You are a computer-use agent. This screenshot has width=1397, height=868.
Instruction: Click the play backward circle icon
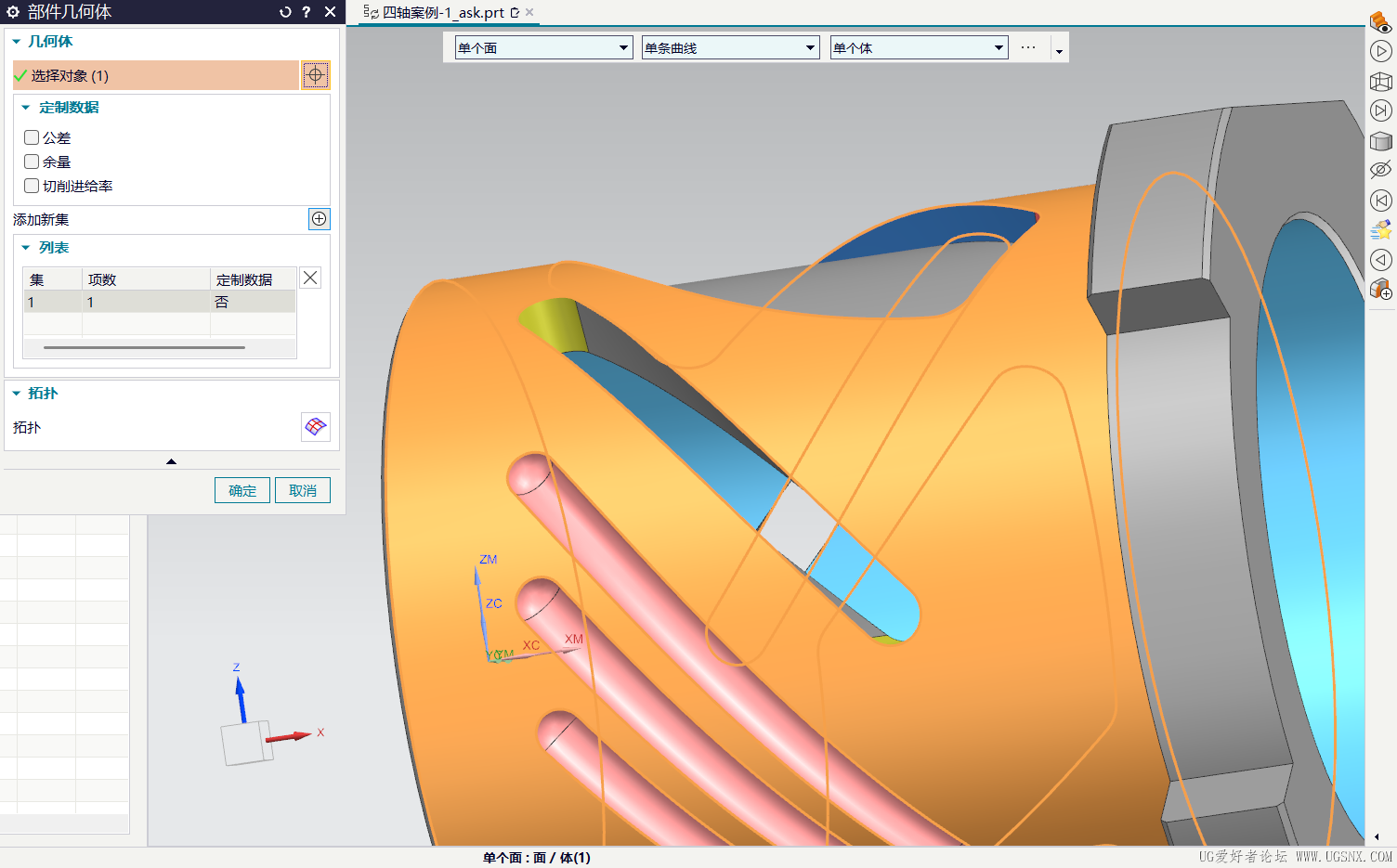tap(1380, 260)
